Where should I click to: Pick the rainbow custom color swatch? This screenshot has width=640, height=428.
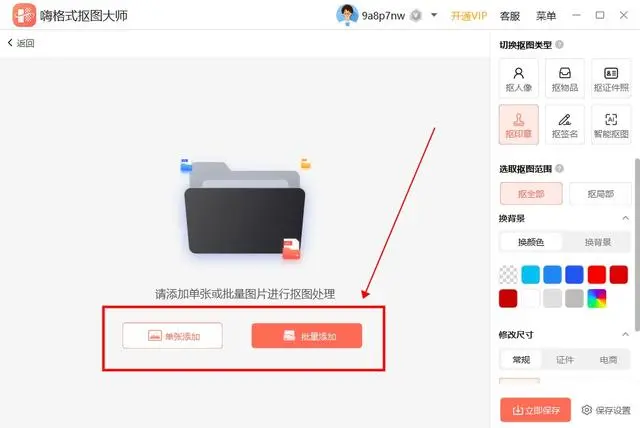(597, 299)
